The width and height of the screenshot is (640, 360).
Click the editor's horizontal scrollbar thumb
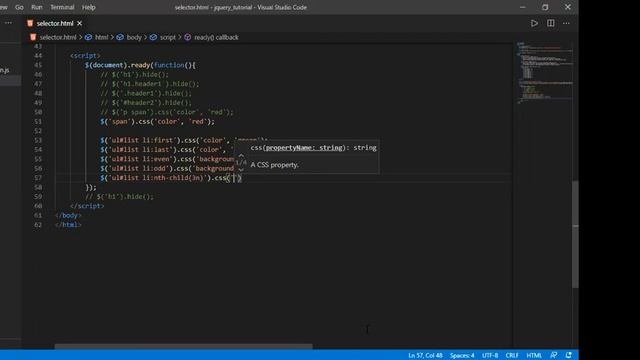184,347
